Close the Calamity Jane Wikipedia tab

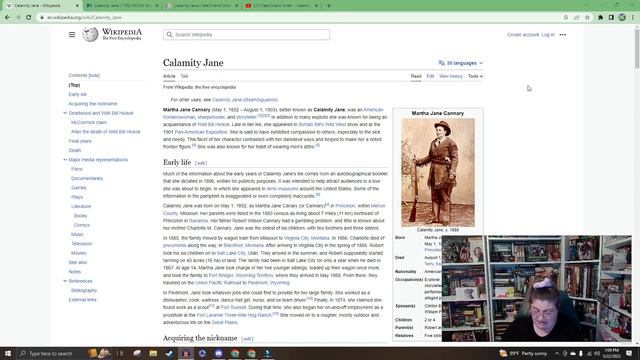click(77, 6)
